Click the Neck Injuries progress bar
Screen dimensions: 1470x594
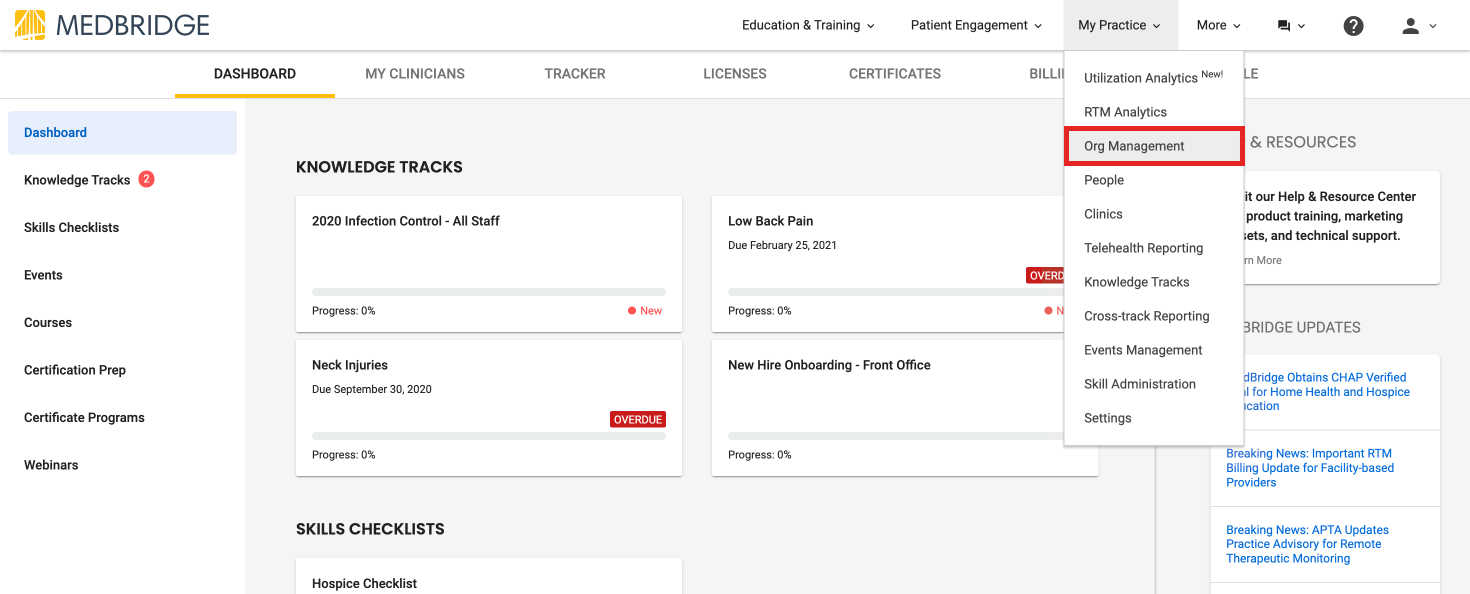tap(489, 436)
